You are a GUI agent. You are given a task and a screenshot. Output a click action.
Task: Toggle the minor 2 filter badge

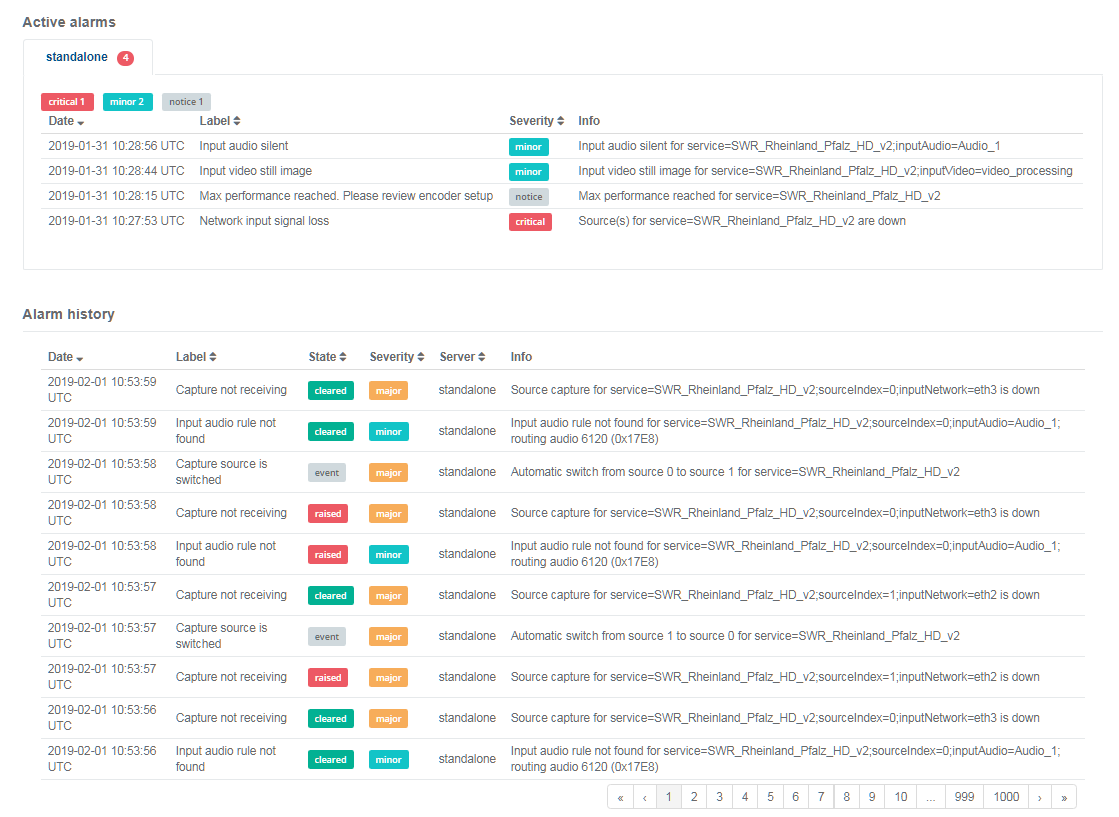127,102
